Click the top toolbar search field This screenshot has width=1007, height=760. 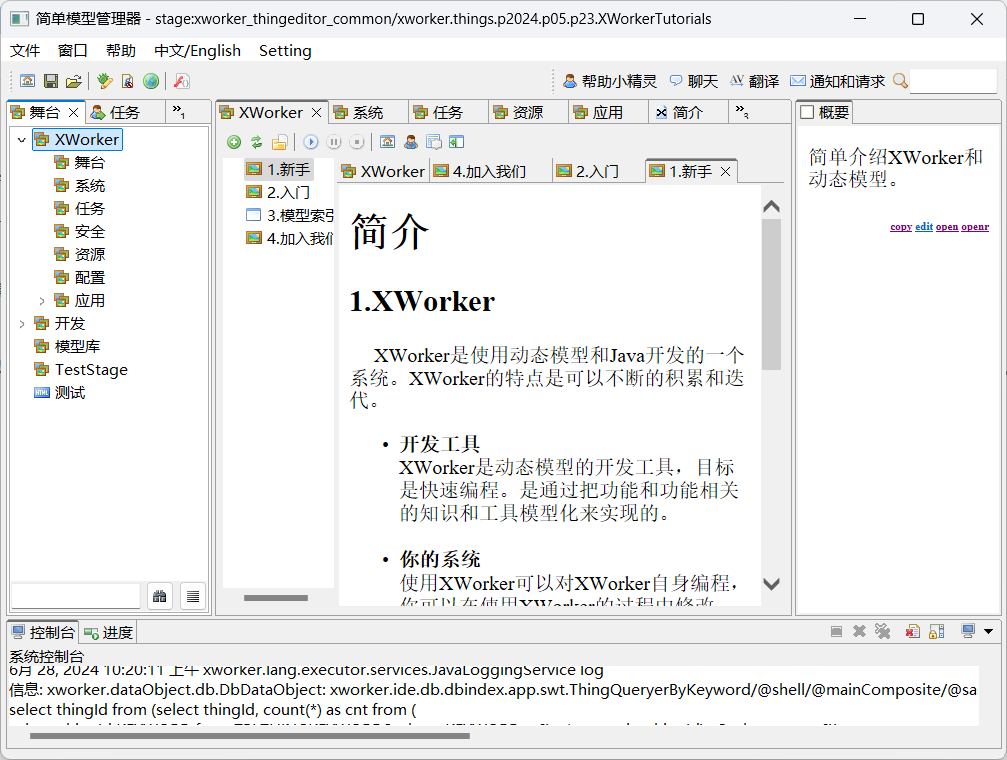(953, 81)
